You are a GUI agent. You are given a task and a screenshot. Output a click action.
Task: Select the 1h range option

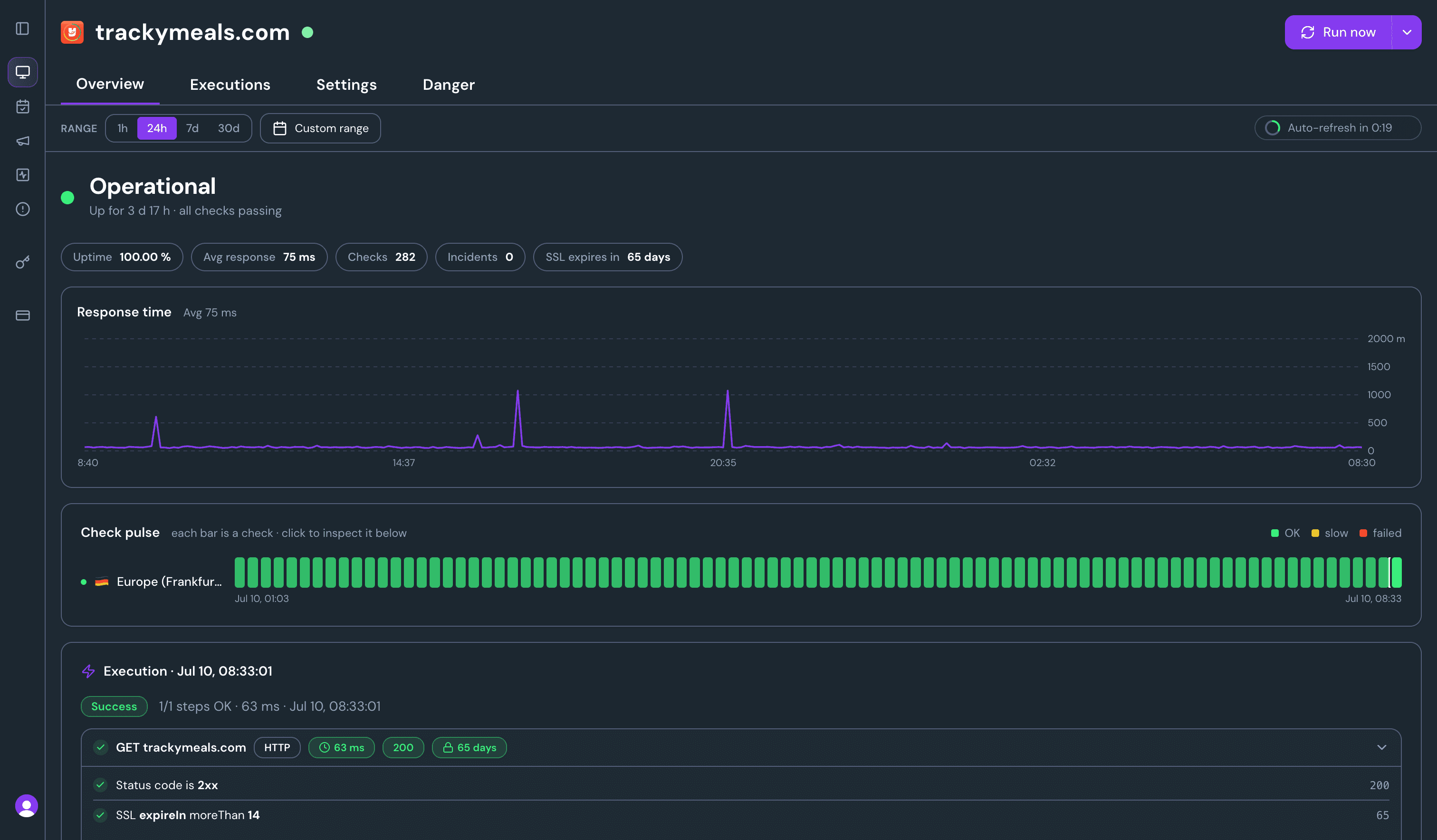(123, 128)
